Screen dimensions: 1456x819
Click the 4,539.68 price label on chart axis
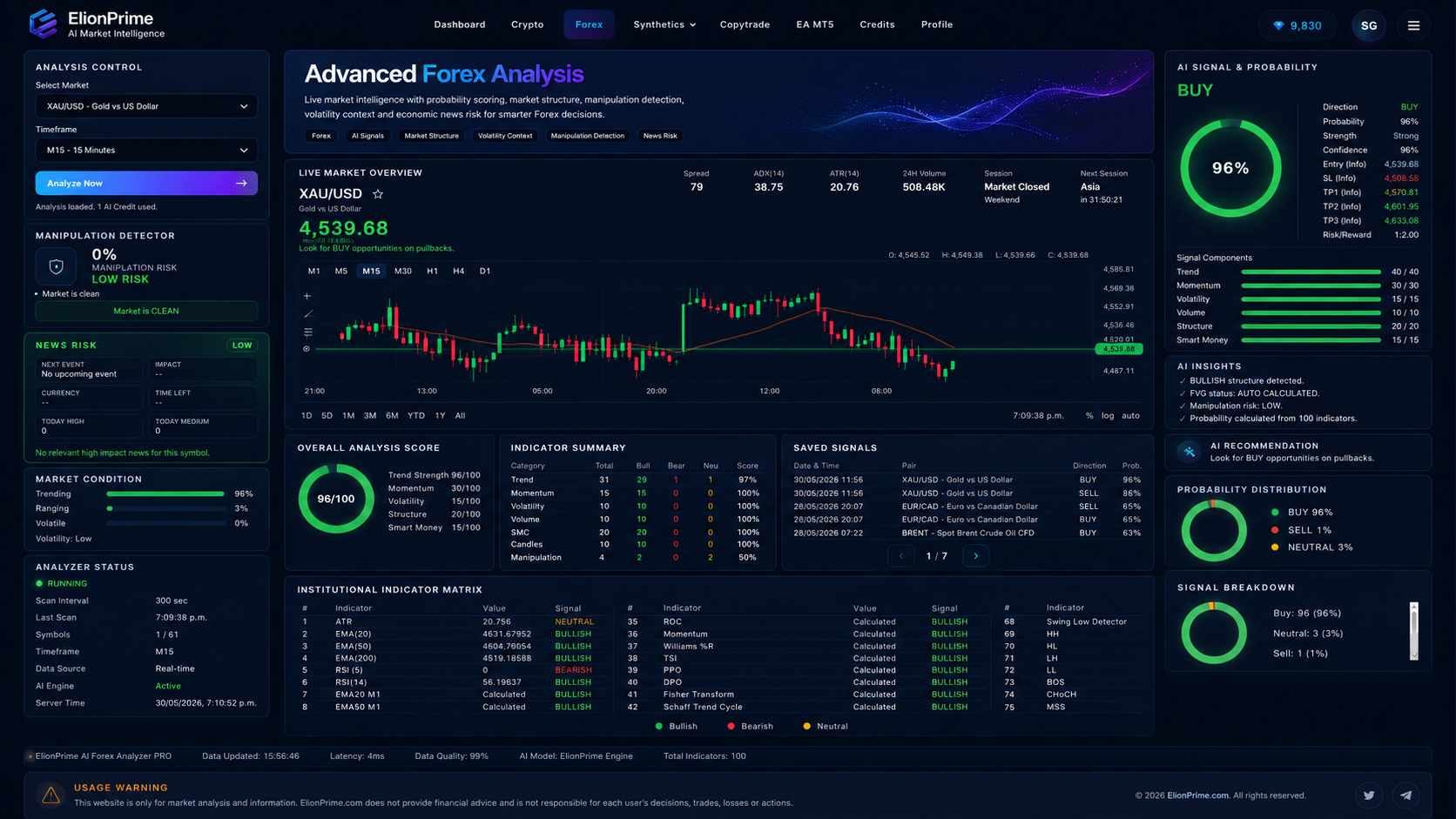tap(1119, 349)
